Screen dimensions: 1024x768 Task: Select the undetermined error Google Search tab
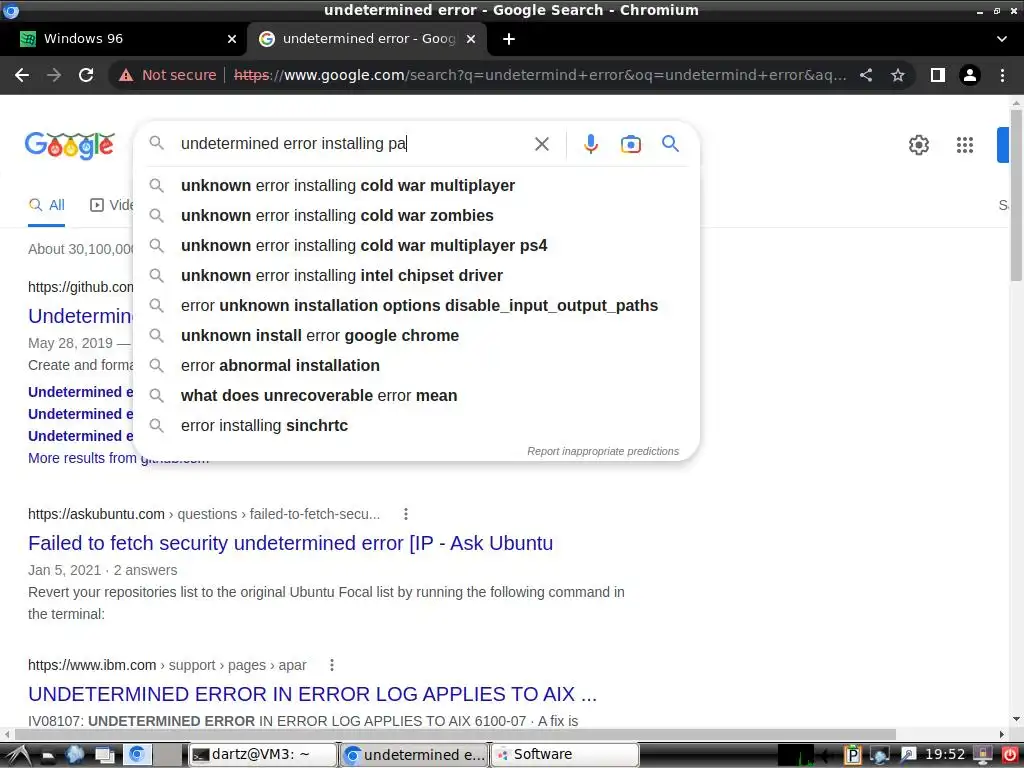(x=367, y=39)
